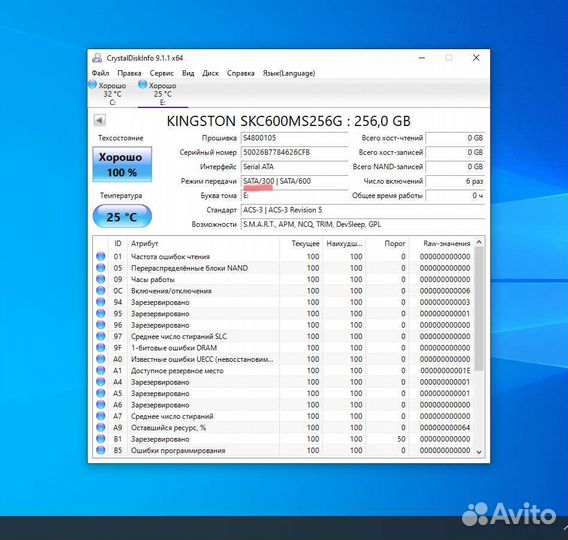
Task: Click the Атрибут column header
Action: tap(203, 243)
